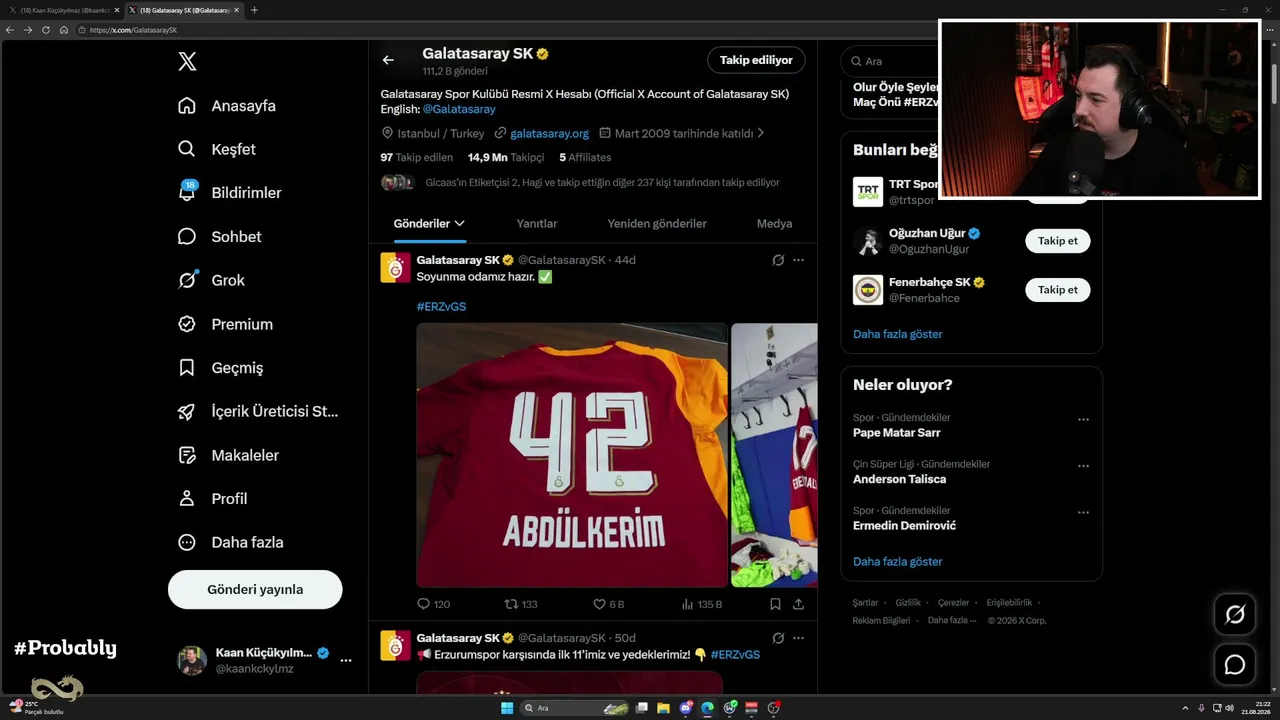
Task: Open the @Galatasaray English account link
Action: pos(459,109)
